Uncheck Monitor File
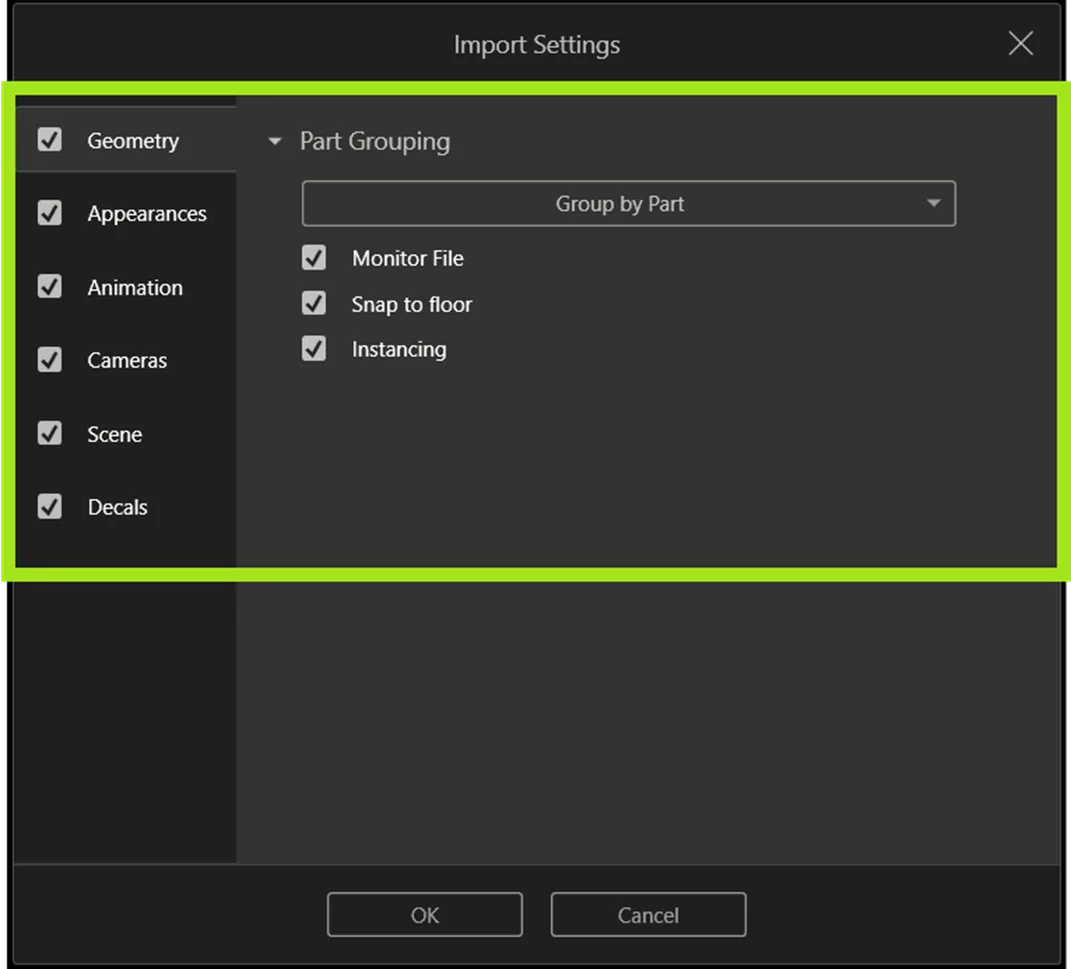The width and height of the screenshot is (1071, 969). point(313,257)
